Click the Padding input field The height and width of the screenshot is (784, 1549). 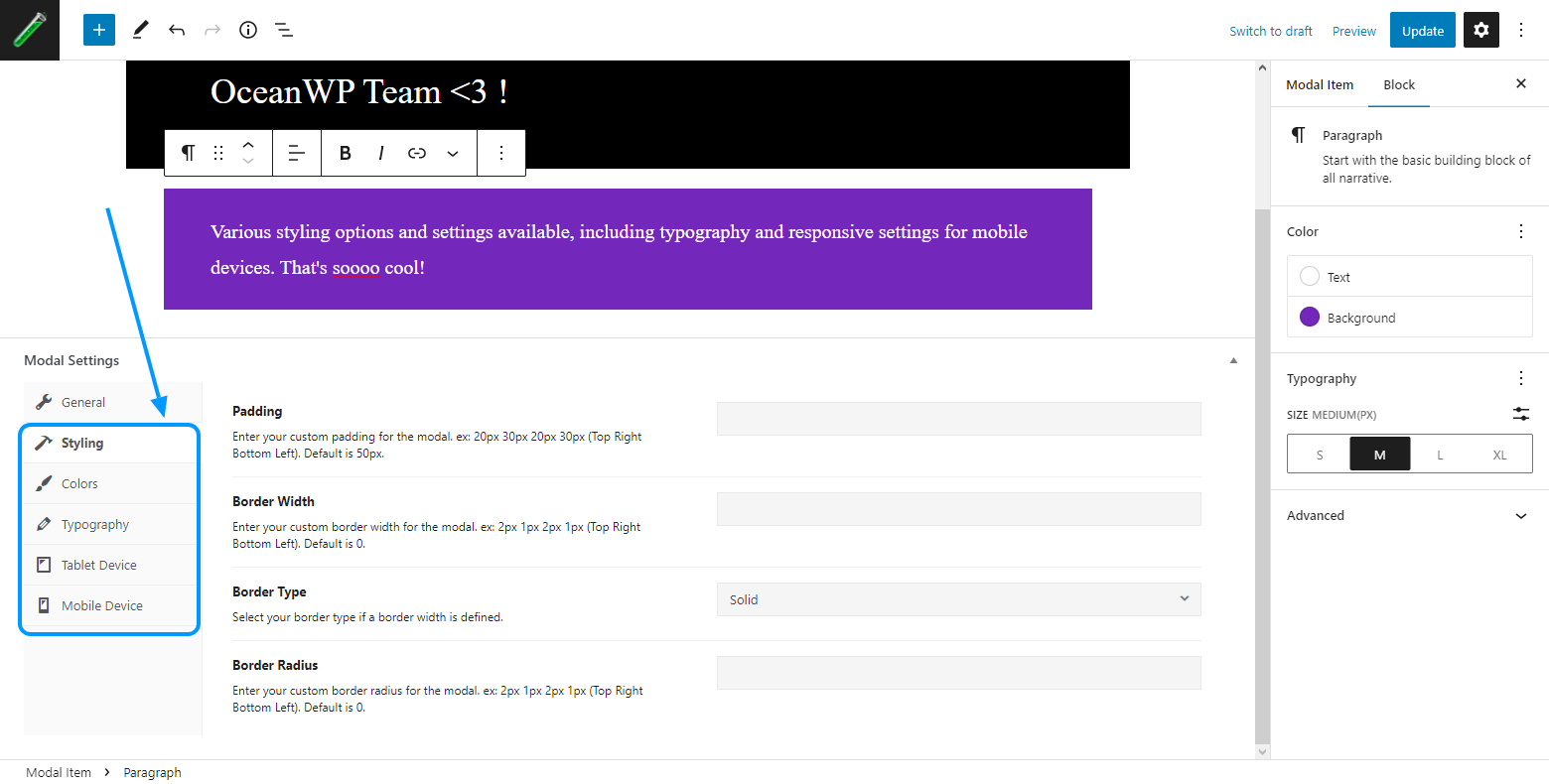[x=958, y=419]
